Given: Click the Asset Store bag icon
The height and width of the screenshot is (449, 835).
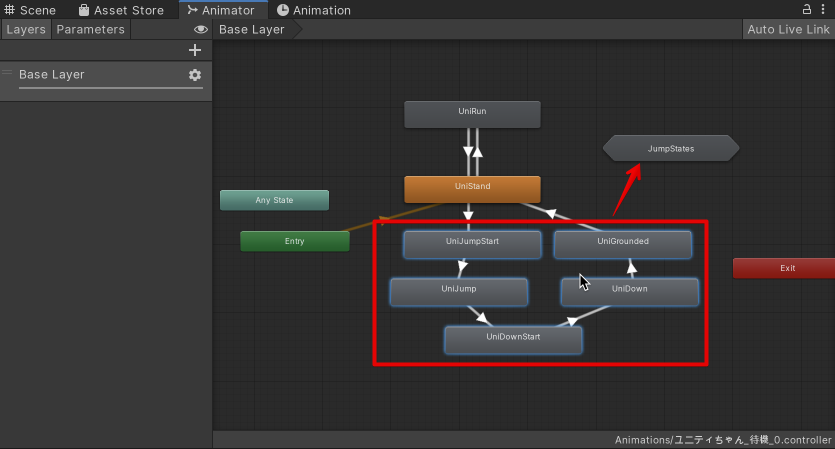Looking at the screenshot, I should 84,10.
